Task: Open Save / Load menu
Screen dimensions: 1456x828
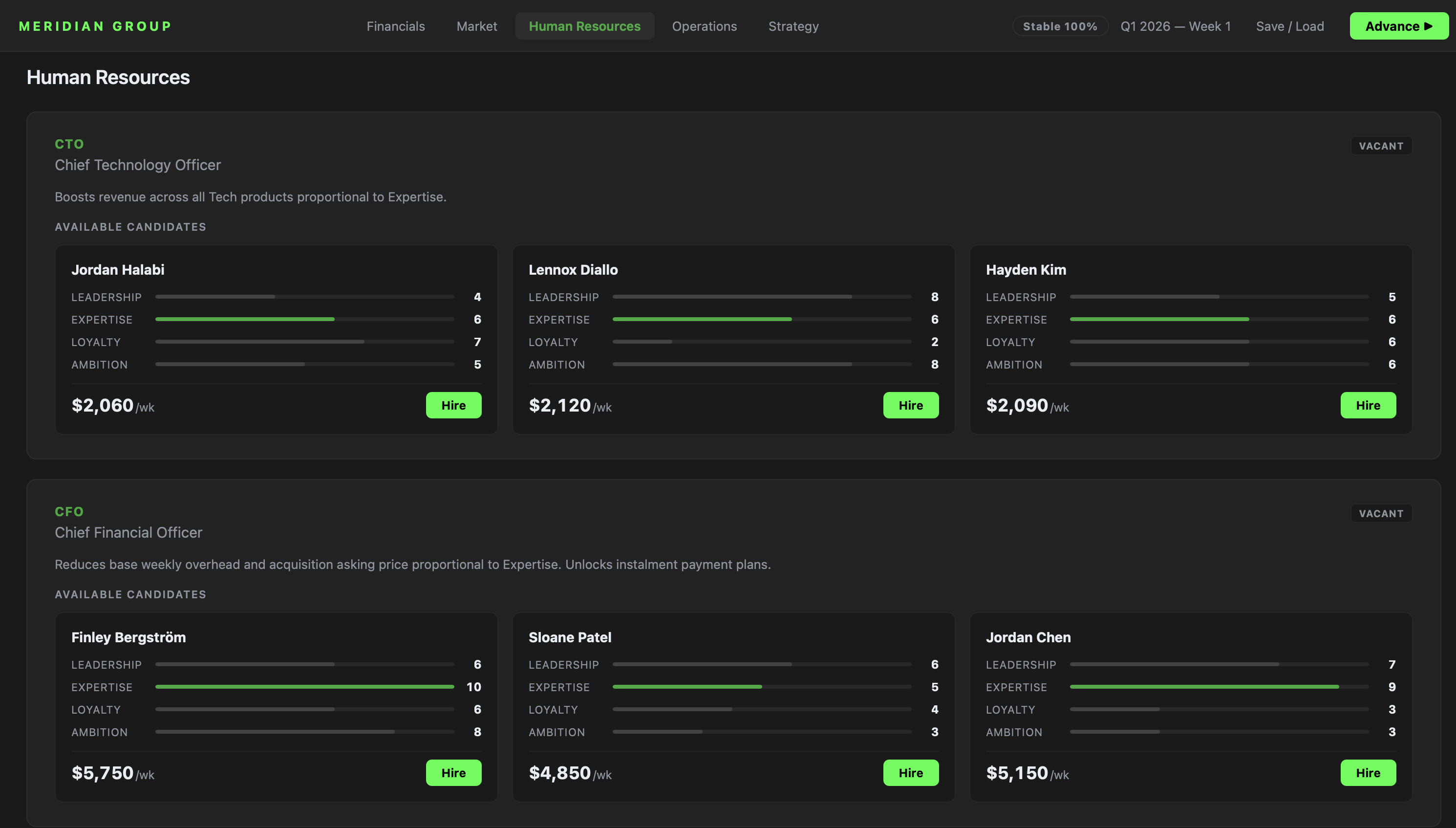Action: click(1289, 26)
